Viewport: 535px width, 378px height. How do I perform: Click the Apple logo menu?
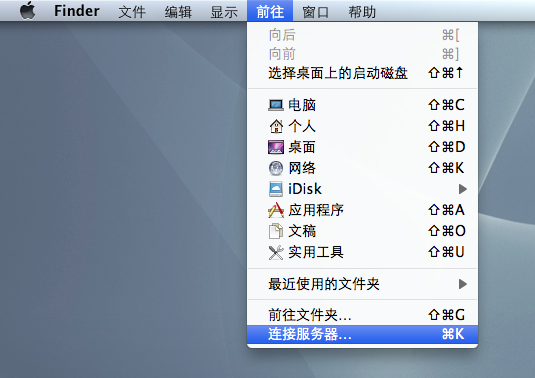click(28, 11)
